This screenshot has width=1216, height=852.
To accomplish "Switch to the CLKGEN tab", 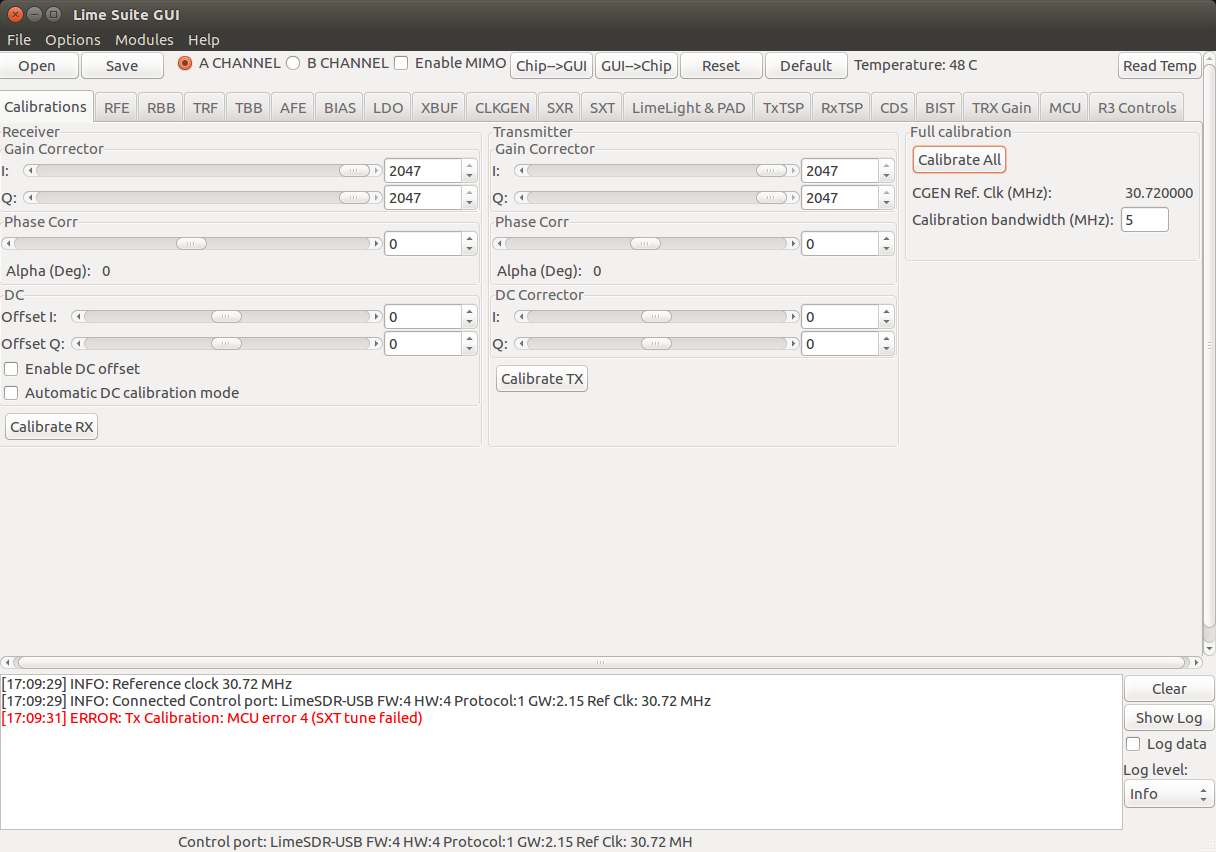I will 502,108.
